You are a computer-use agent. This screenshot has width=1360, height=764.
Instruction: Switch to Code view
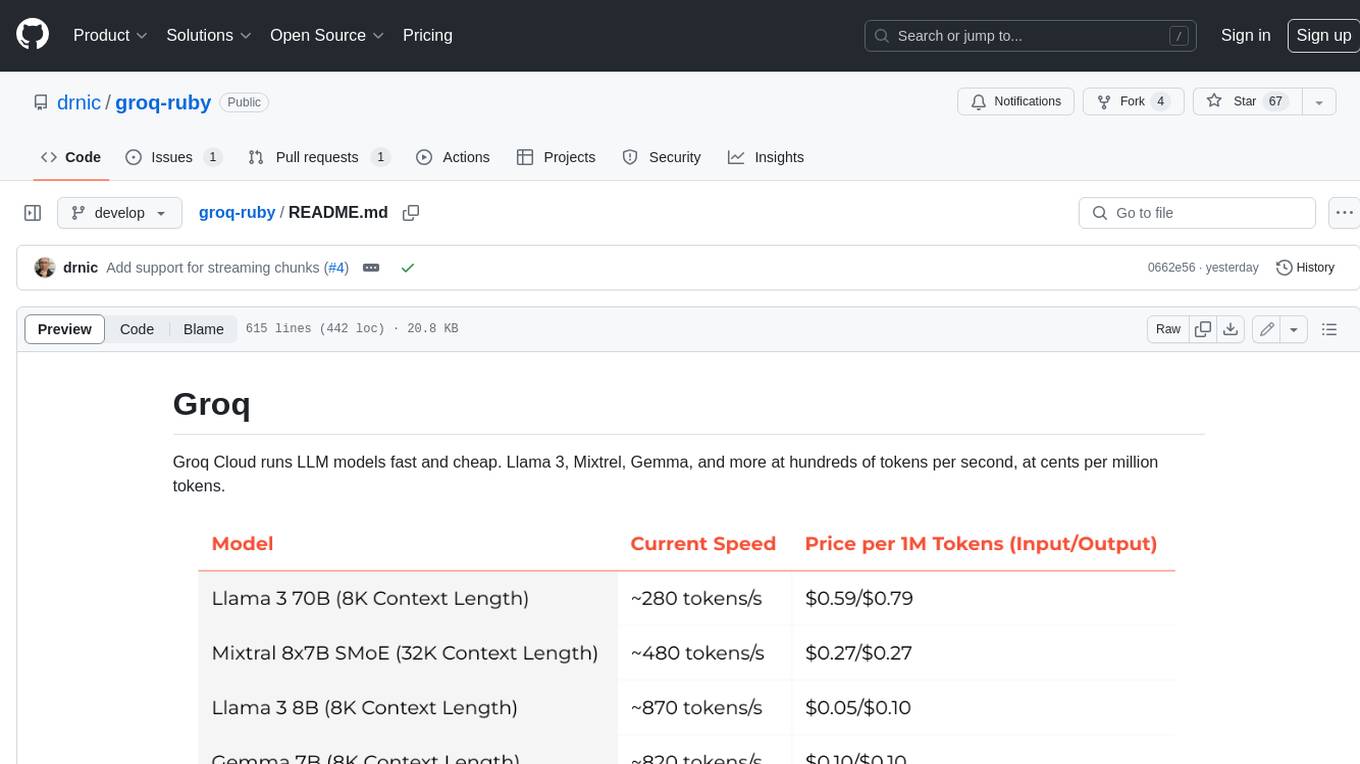pos(137,329)
